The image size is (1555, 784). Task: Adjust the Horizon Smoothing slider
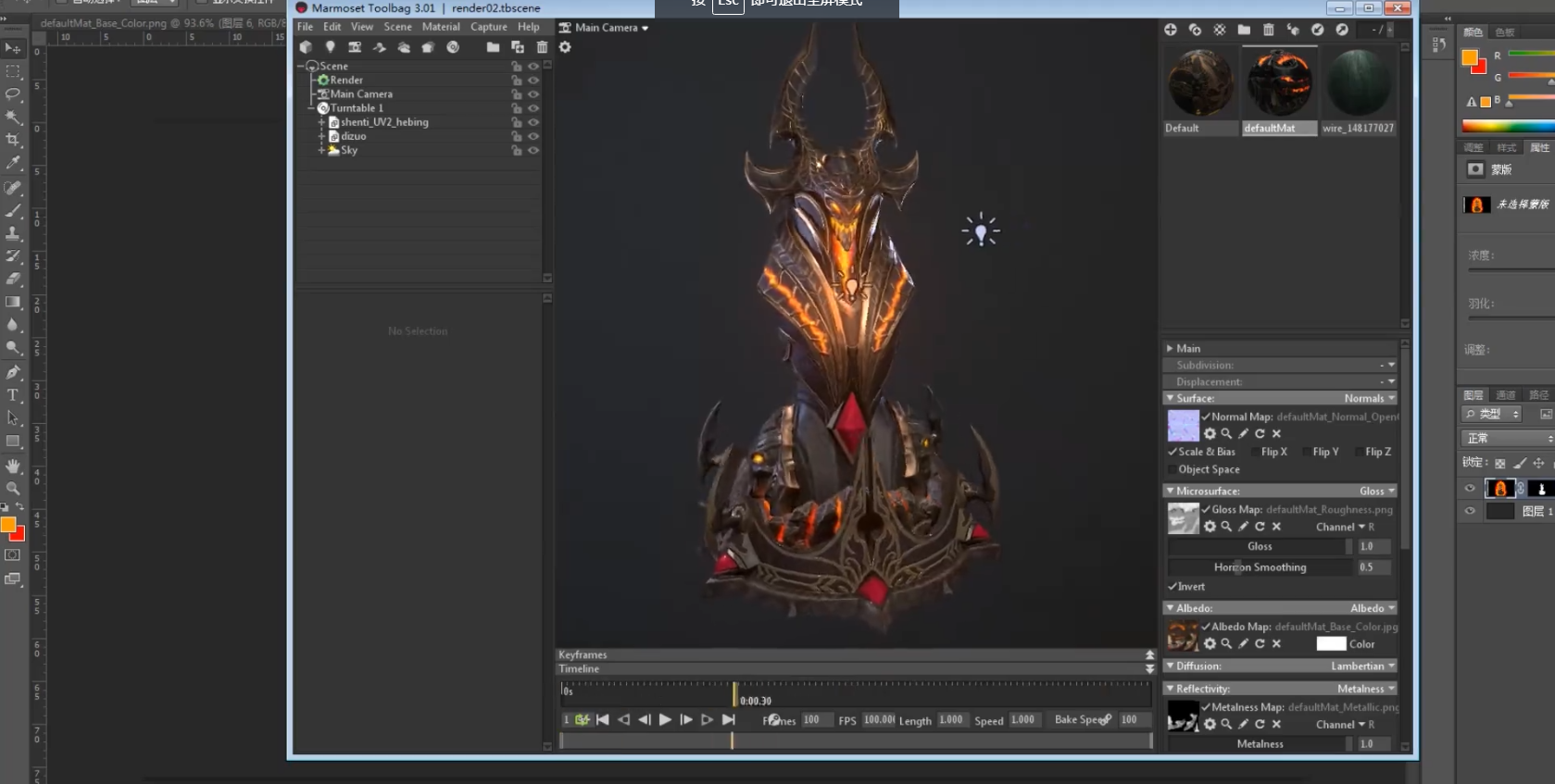coord(1260,567)
